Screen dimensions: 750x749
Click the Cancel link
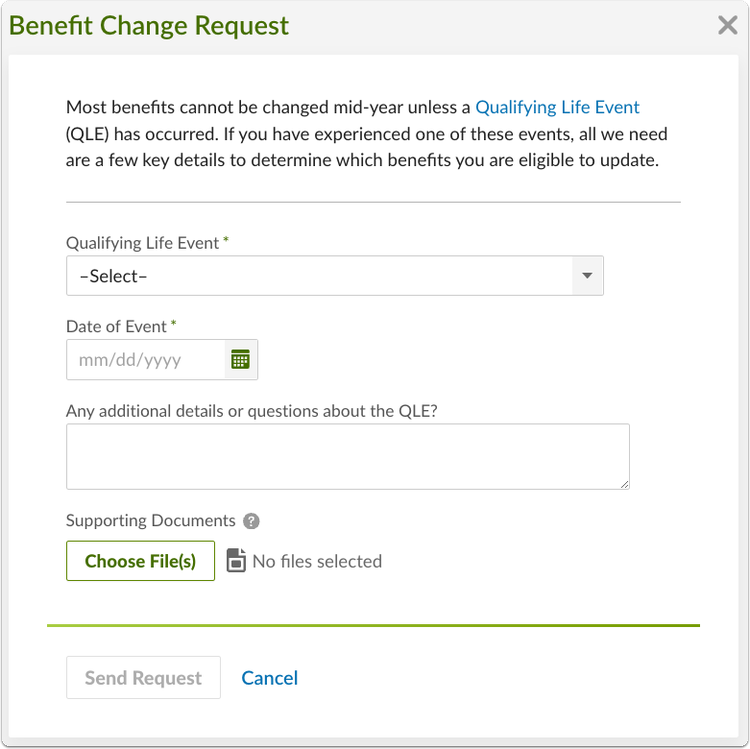point(269,678)
